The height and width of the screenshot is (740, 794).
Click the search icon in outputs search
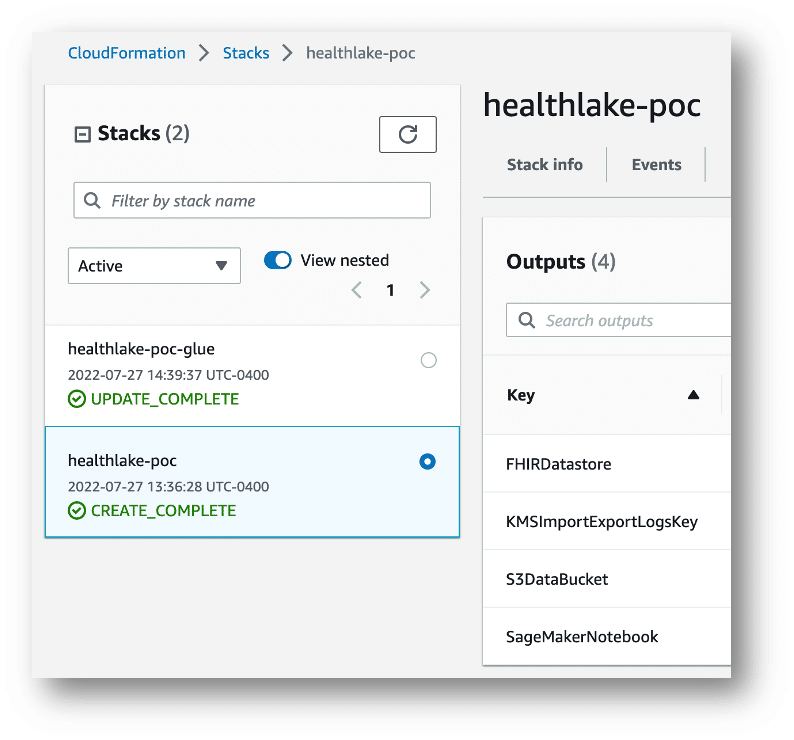pyautogui.click(x=526, y=321)
